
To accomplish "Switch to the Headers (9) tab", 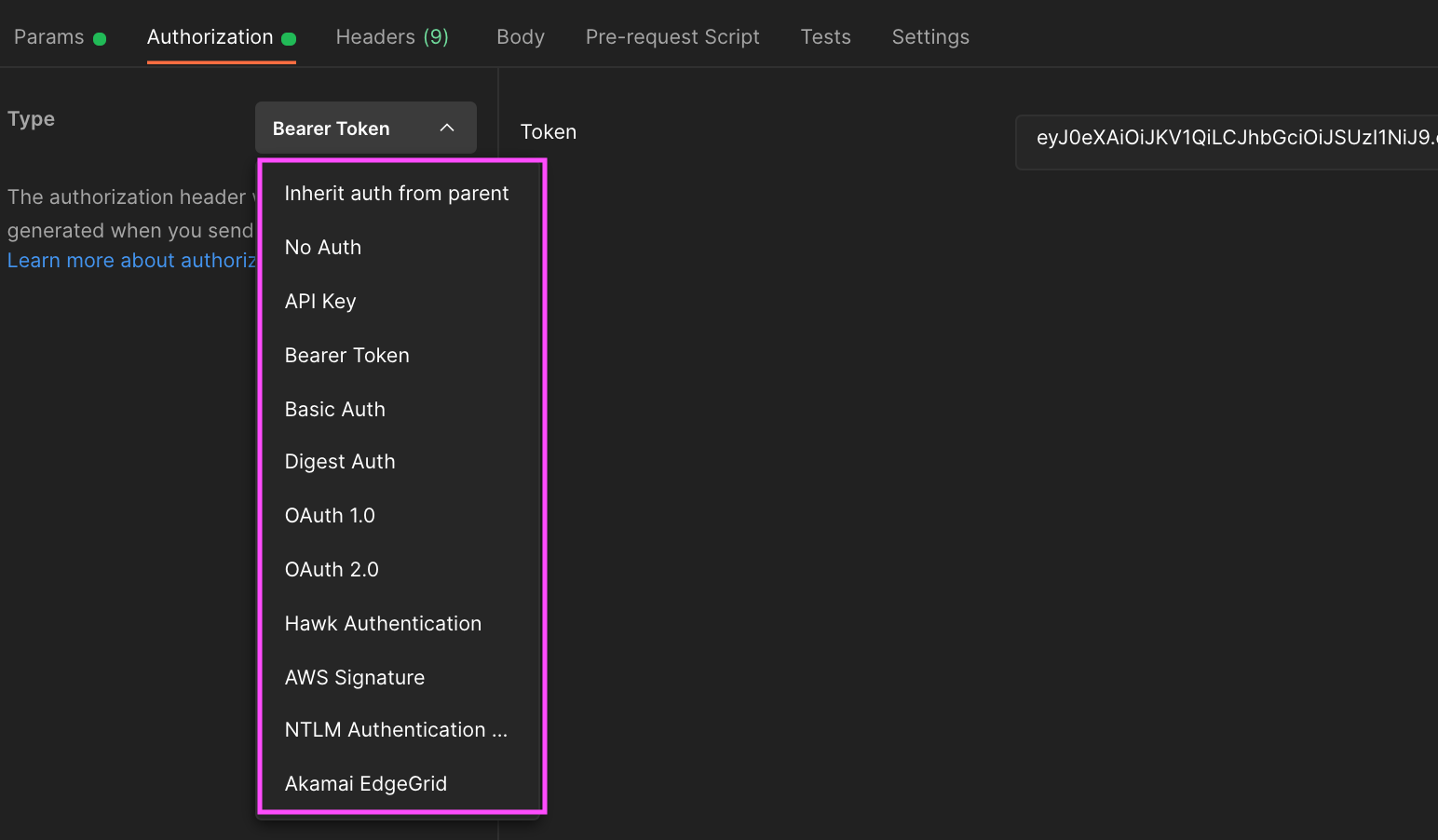I will click(x=392, y=37).
